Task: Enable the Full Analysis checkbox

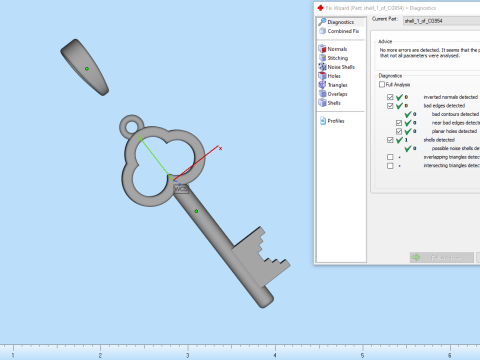Action: tap(382, 84)
